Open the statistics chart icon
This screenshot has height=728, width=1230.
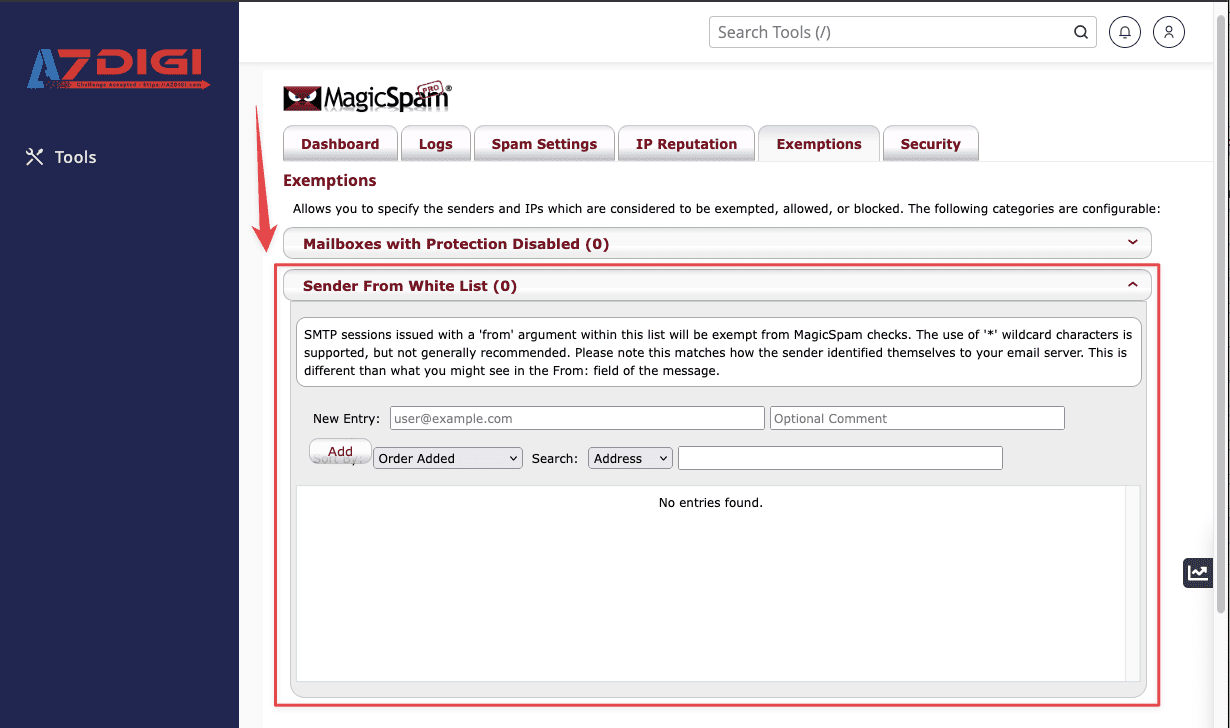pyautogui.click(x=1197, y=573)
